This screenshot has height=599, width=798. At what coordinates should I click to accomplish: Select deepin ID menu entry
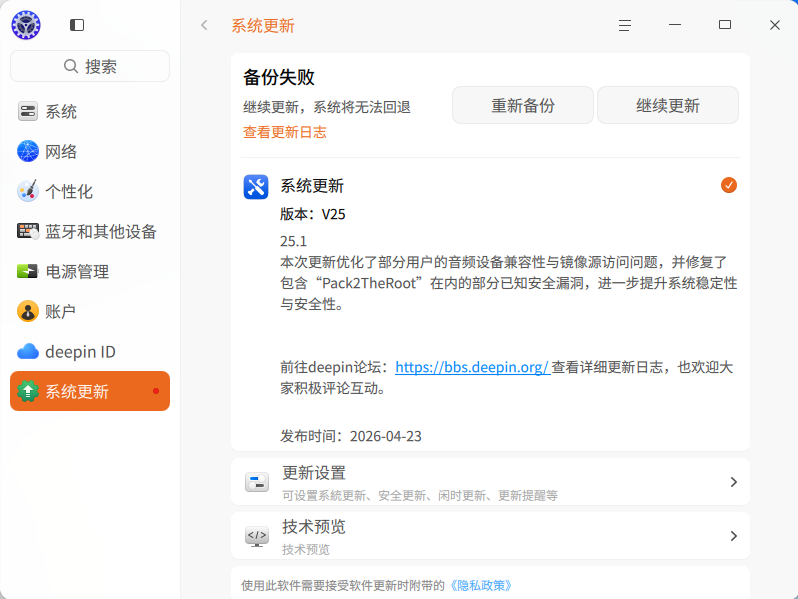click(90, 351)
